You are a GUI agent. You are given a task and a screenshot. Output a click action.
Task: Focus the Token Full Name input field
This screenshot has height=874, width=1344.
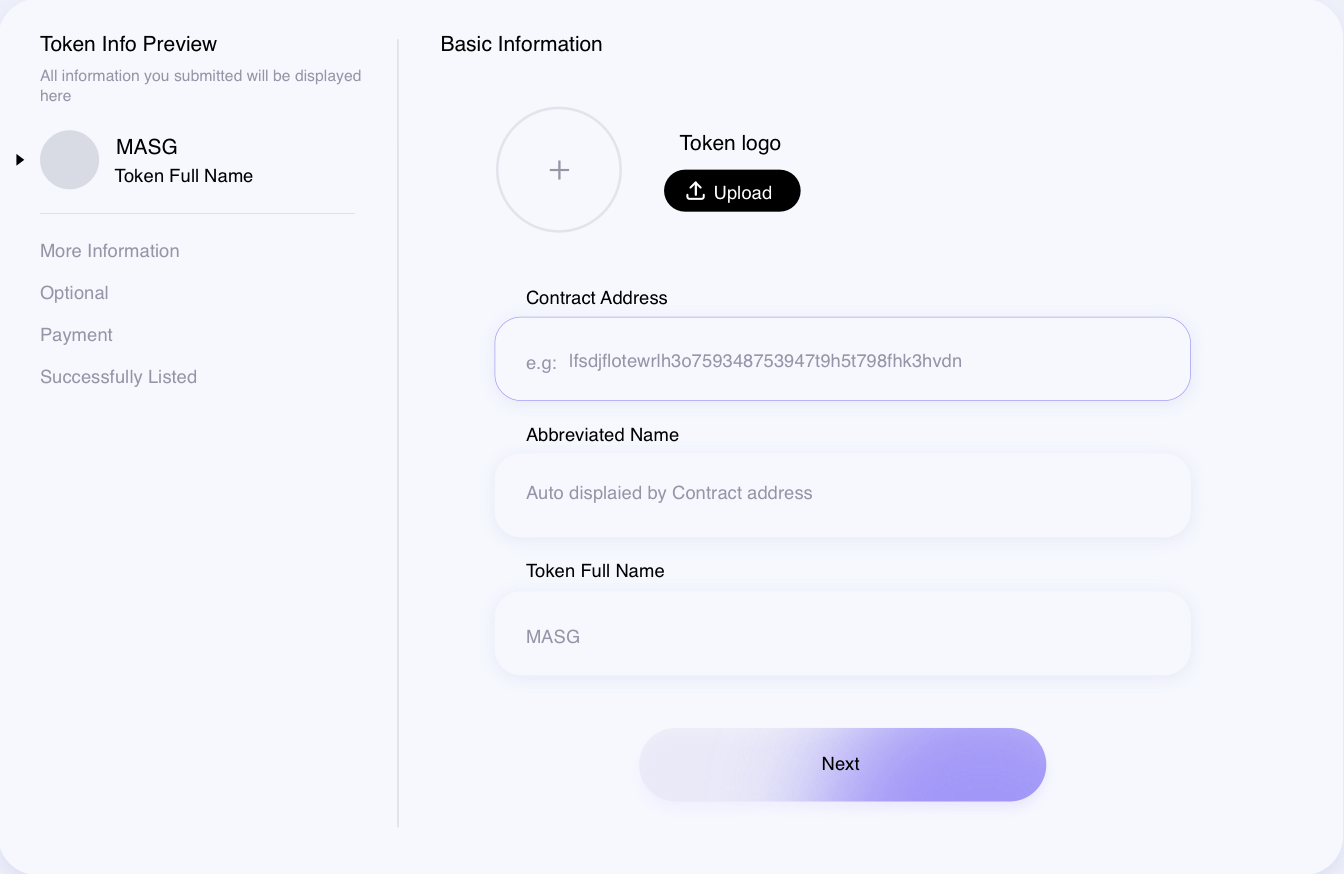[x=842, y=633]
